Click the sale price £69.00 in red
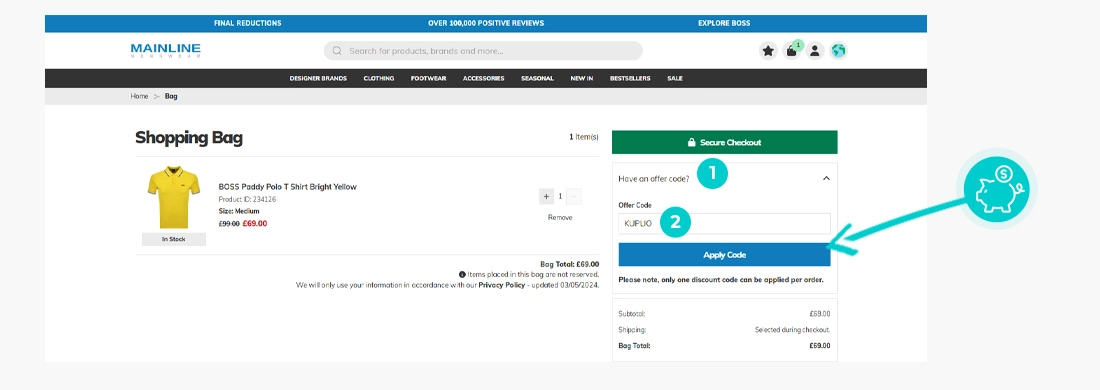The height and width of the screenshot is (390, 1100). click(x=255, y=224)
